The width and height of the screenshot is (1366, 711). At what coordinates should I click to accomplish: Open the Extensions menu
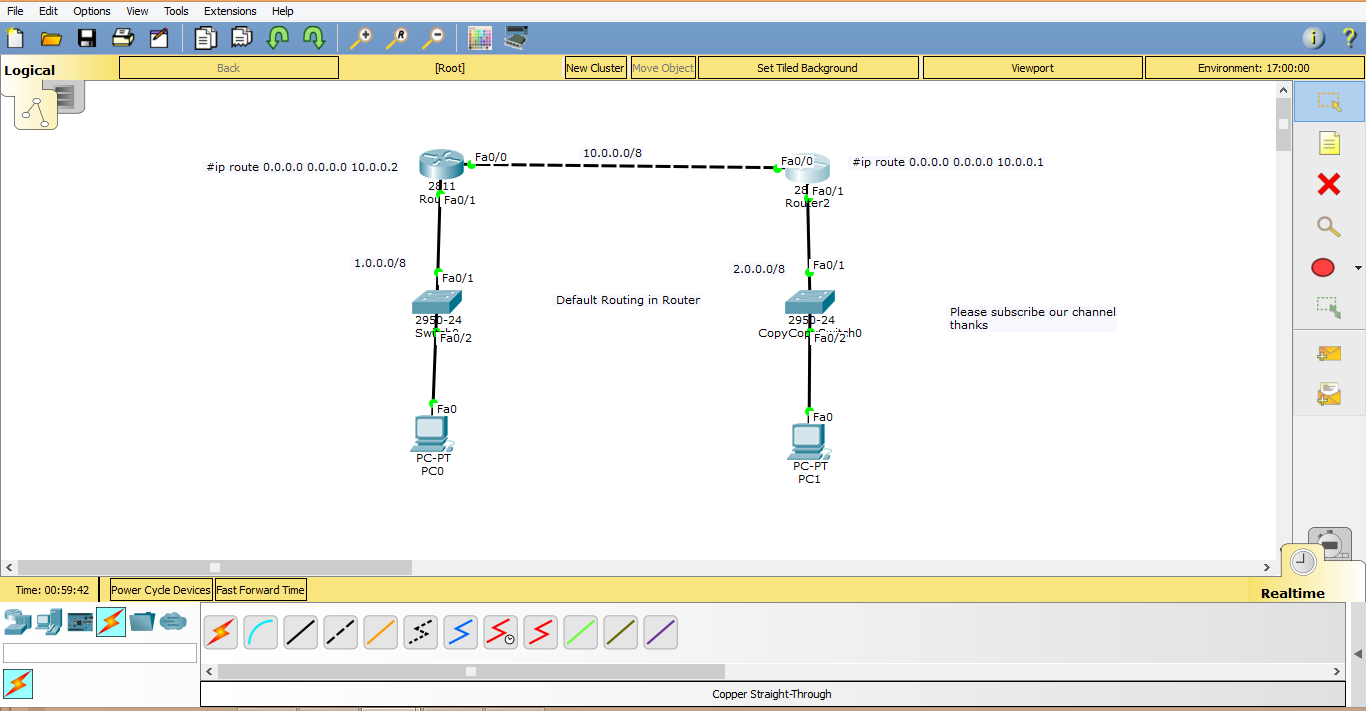coord(229,11)
